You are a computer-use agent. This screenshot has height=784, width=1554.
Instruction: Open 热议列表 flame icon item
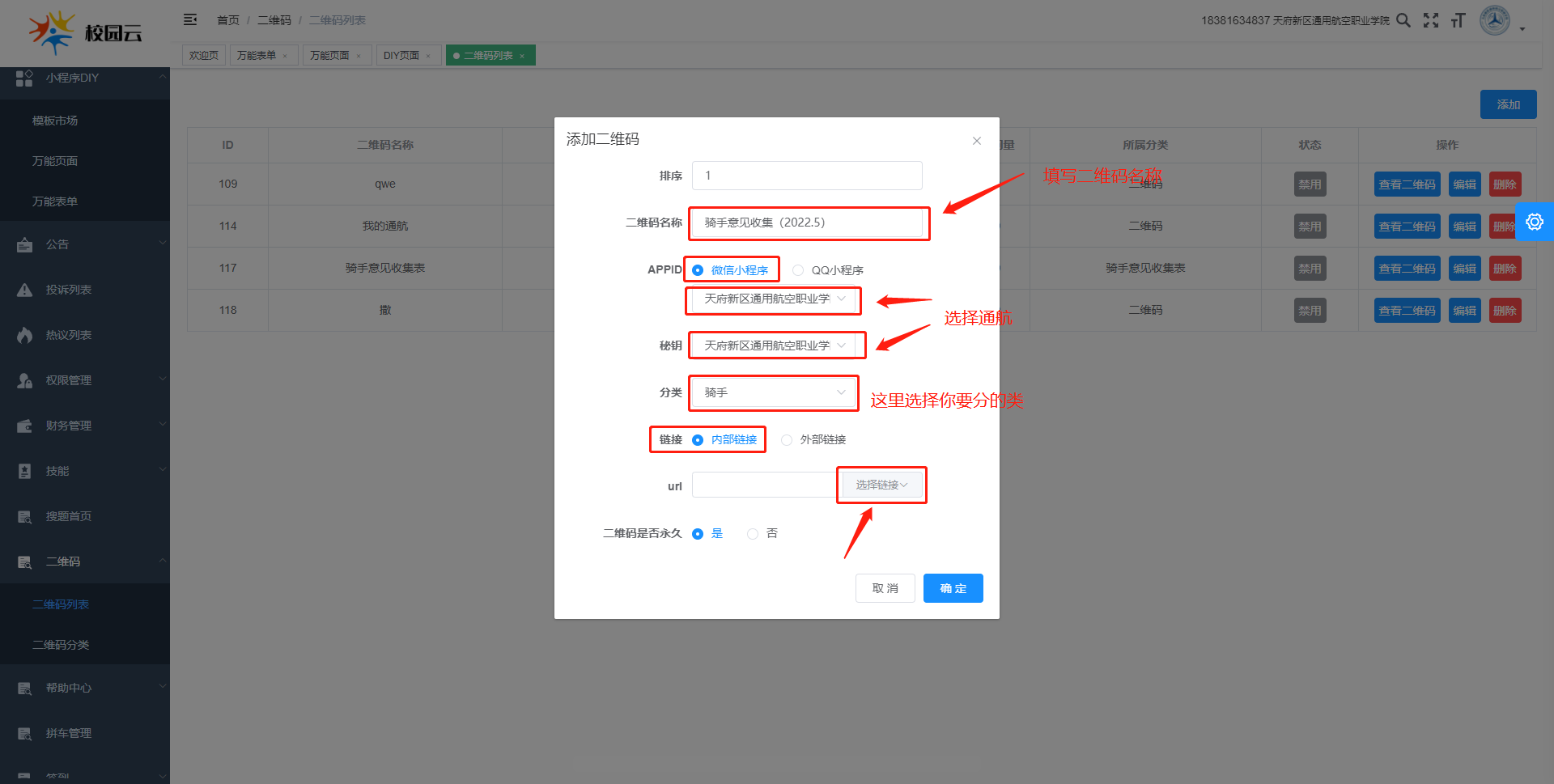[x=25, y=335]
